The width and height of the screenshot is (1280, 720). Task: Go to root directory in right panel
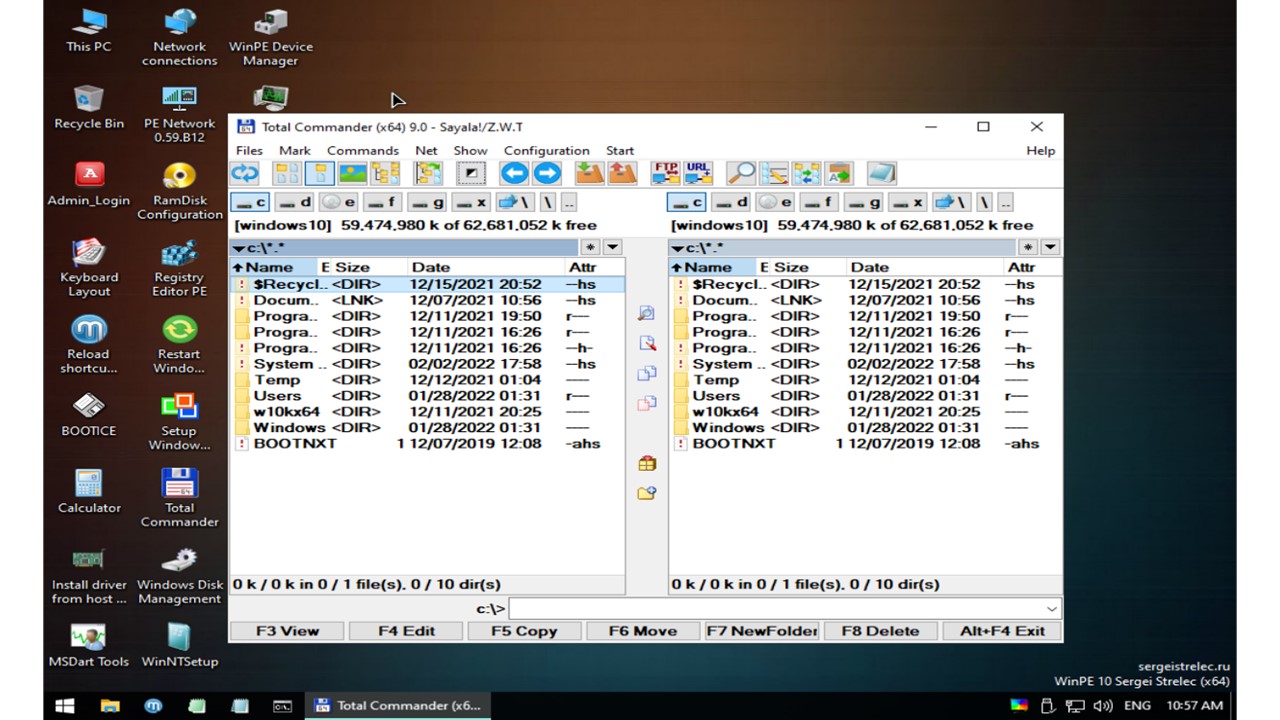984,202
